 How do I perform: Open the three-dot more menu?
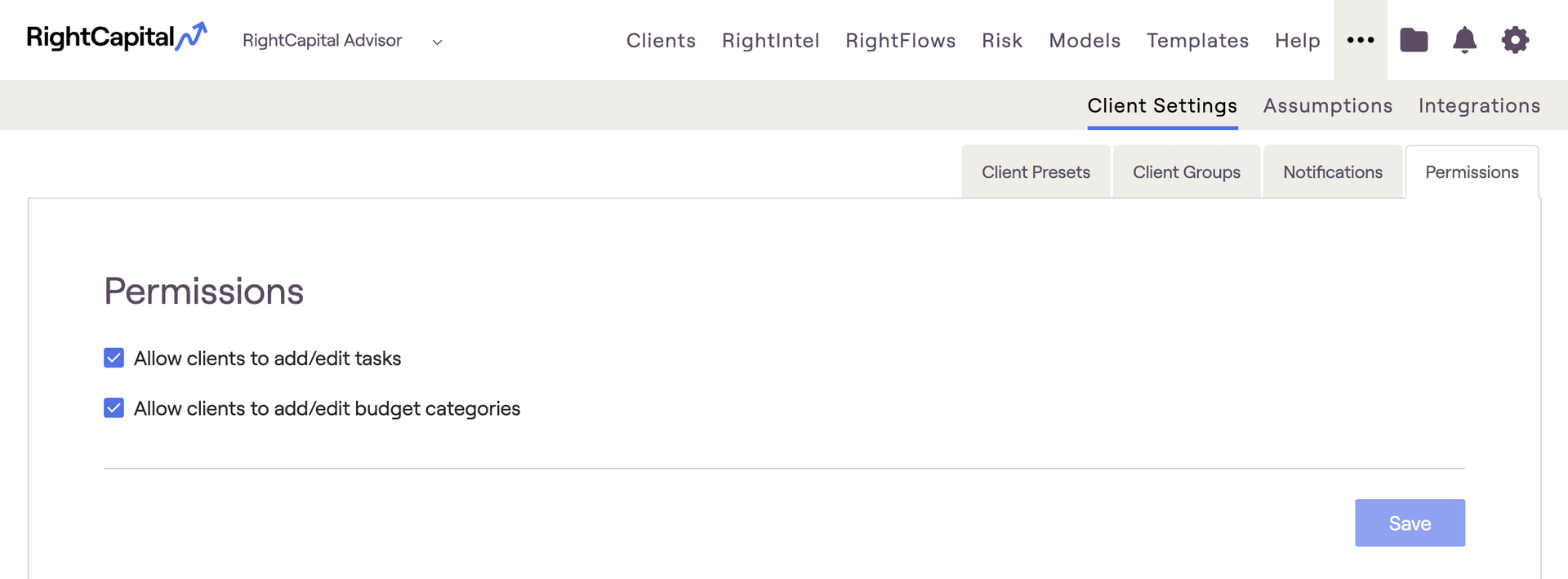point(1361,40)
